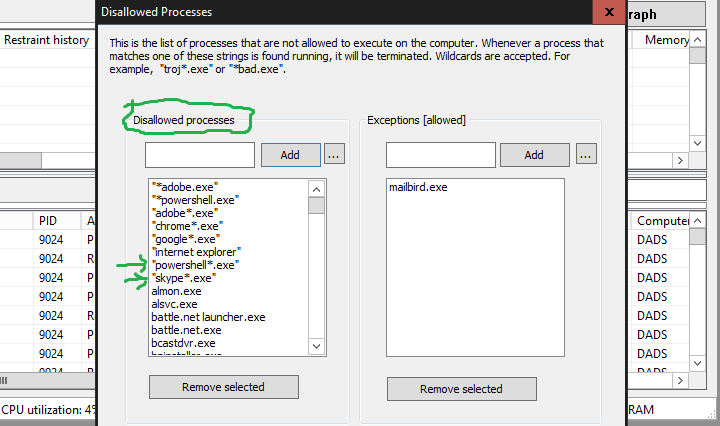Screen dimensions: 720x426
Task: Select mailbird.exe in exceptions list
Action: [418, 187]
